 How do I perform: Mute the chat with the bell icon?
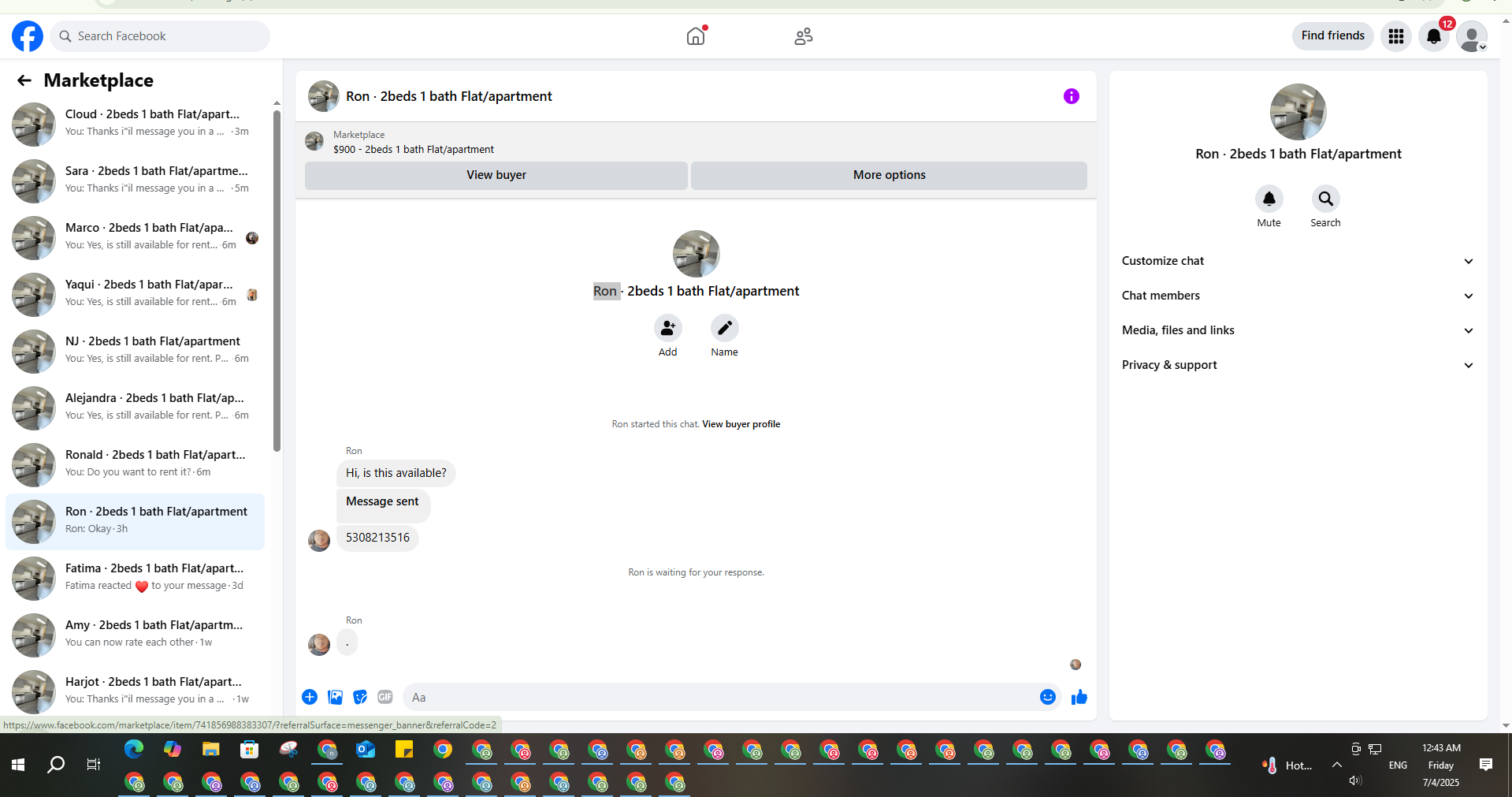[1269, 199]
